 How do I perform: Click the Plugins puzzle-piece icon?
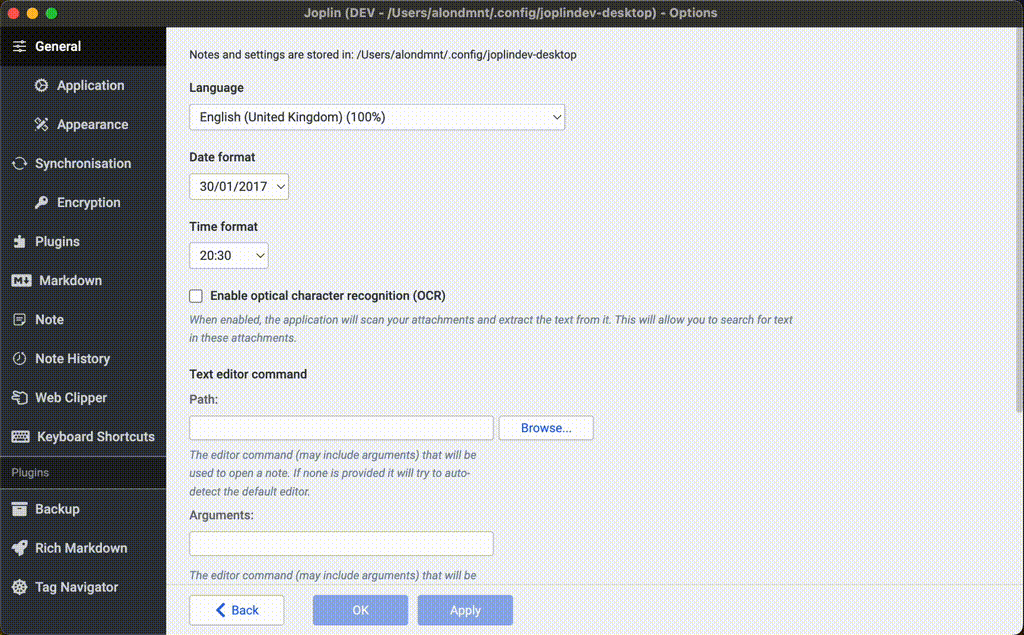pyautogui.click(x=20, y=242)
